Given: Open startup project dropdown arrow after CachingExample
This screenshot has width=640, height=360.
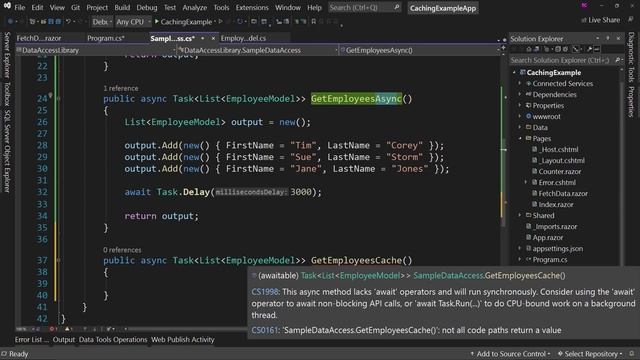Looking at the screenshot, I should tap(215, 22).
